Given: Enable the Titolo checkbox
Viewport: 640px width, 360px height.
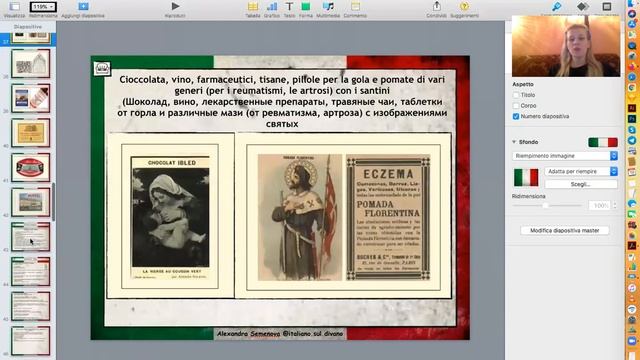Looking at the screenshot, I should click(516, 95).
